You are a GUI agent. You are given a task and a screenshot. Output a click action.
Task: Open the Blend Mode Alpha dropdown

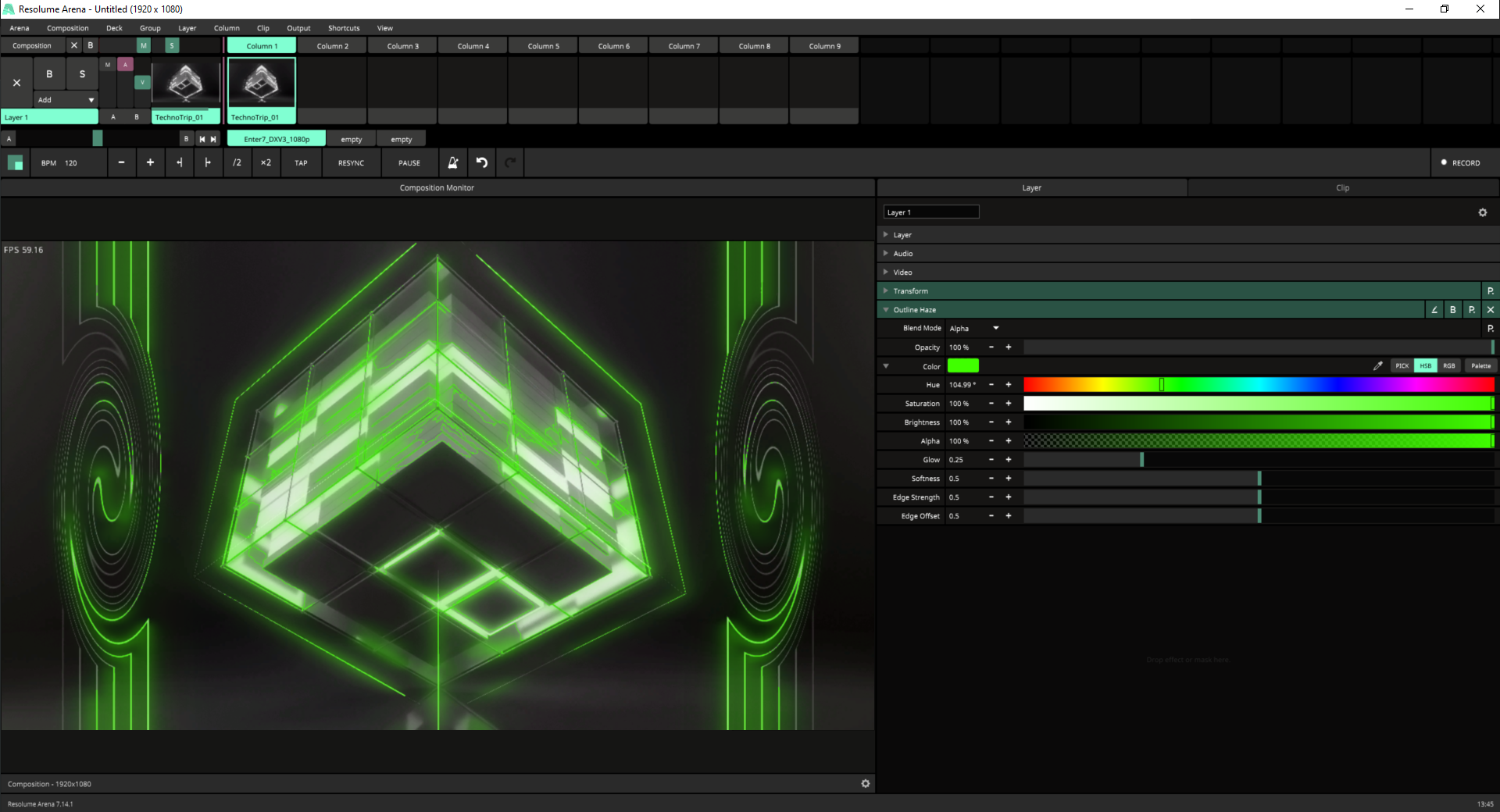[973, 329]
